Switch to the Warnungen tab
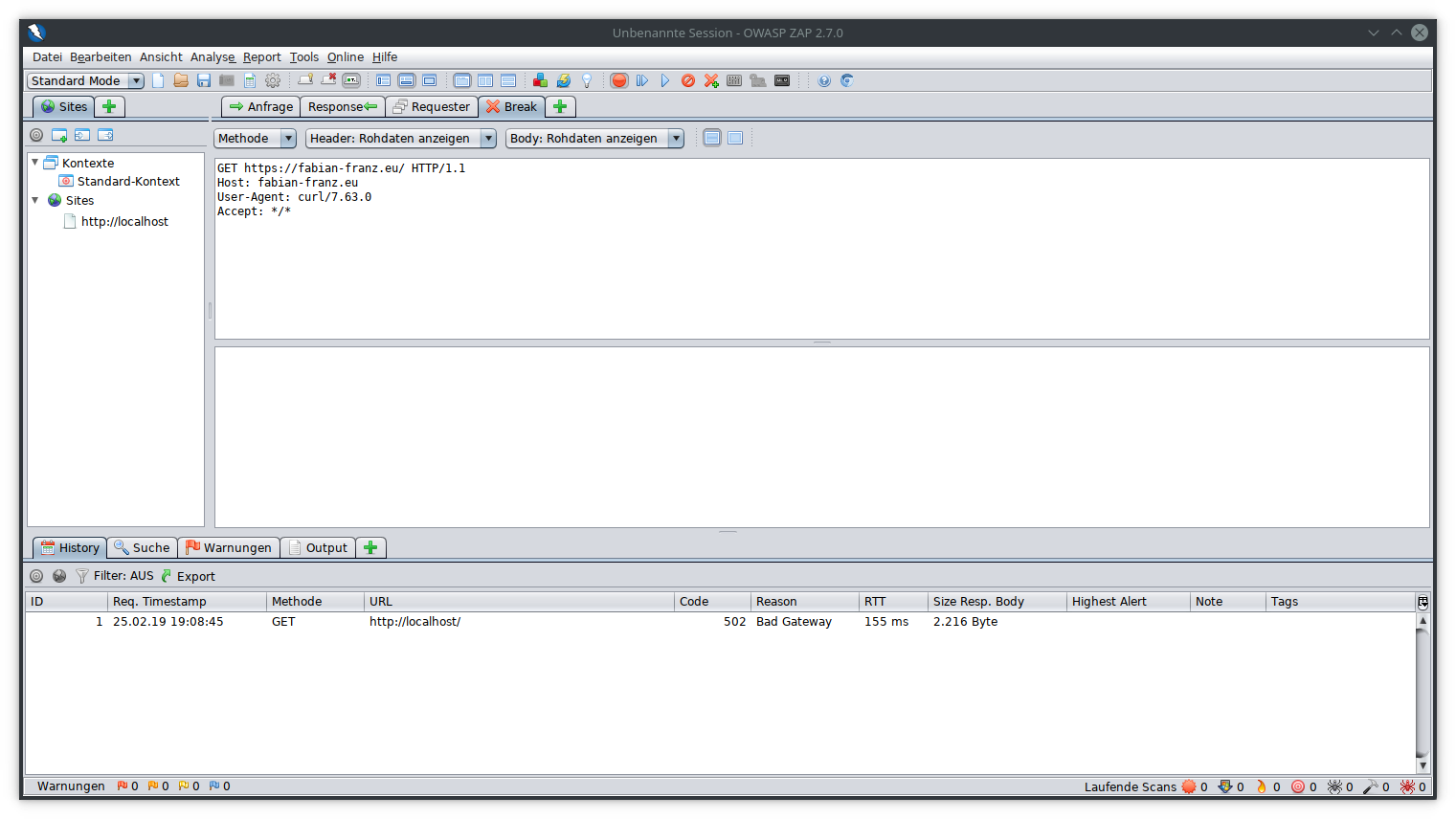The image size is (1456, 819). (229, 548)
